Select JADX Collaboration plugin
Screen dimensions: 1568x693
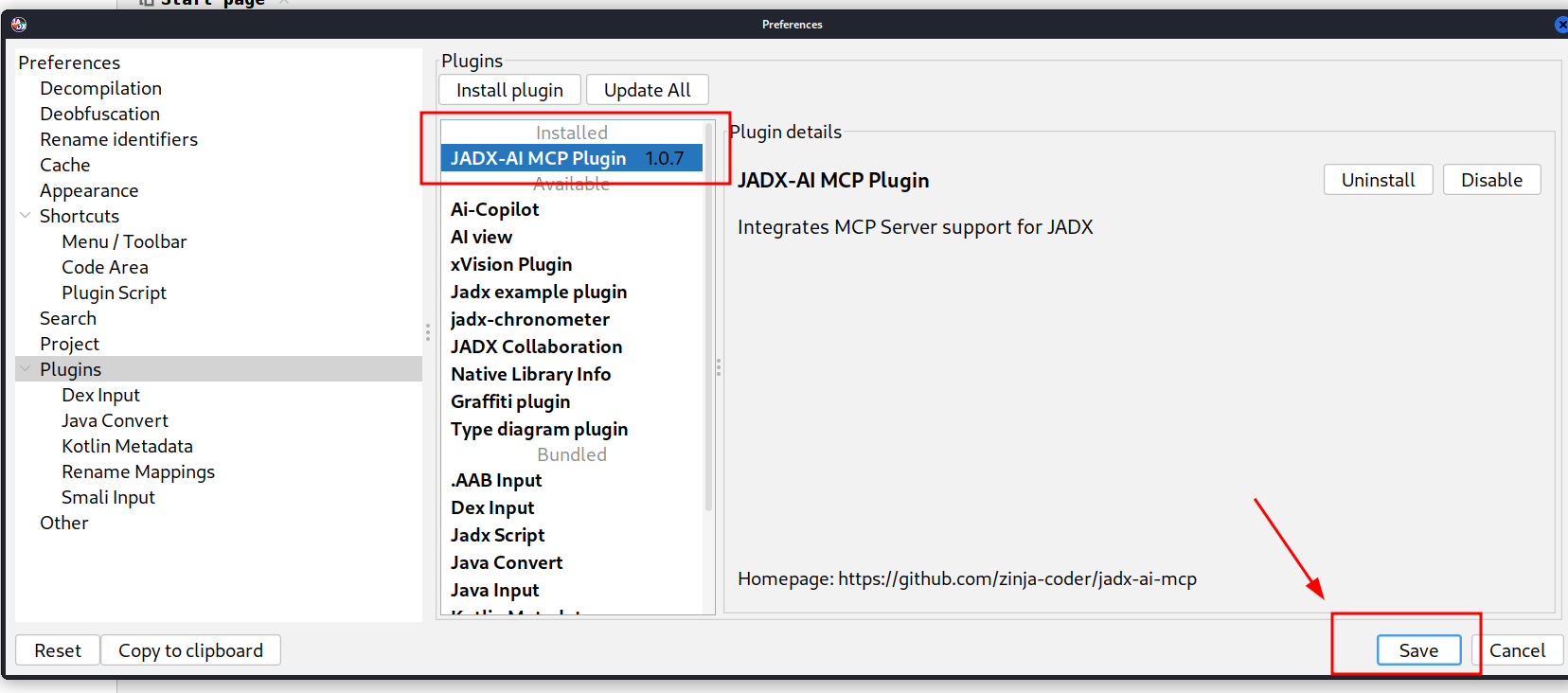[x=572, y=346]
